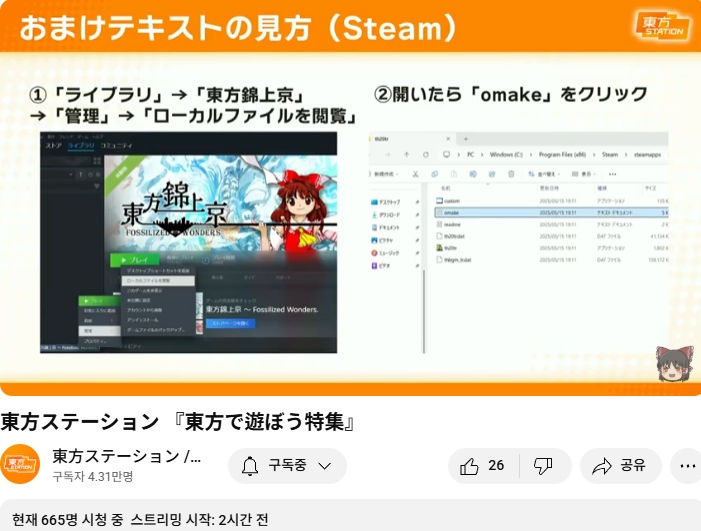
Task: Click title 東方ステーション『東方で遊ぼう特集』
Action: coord(177,422)
